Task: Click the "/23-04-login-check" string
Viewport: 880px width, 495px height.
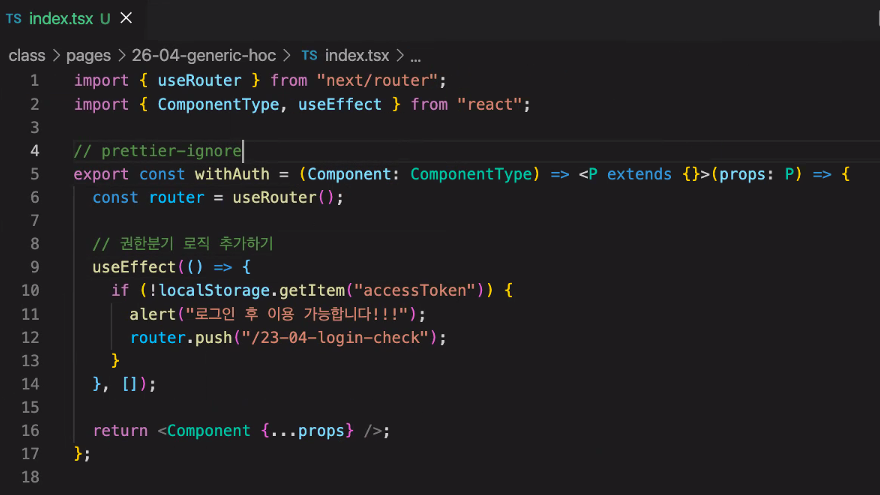Action: pyautogui.click(x=335, y=338)
